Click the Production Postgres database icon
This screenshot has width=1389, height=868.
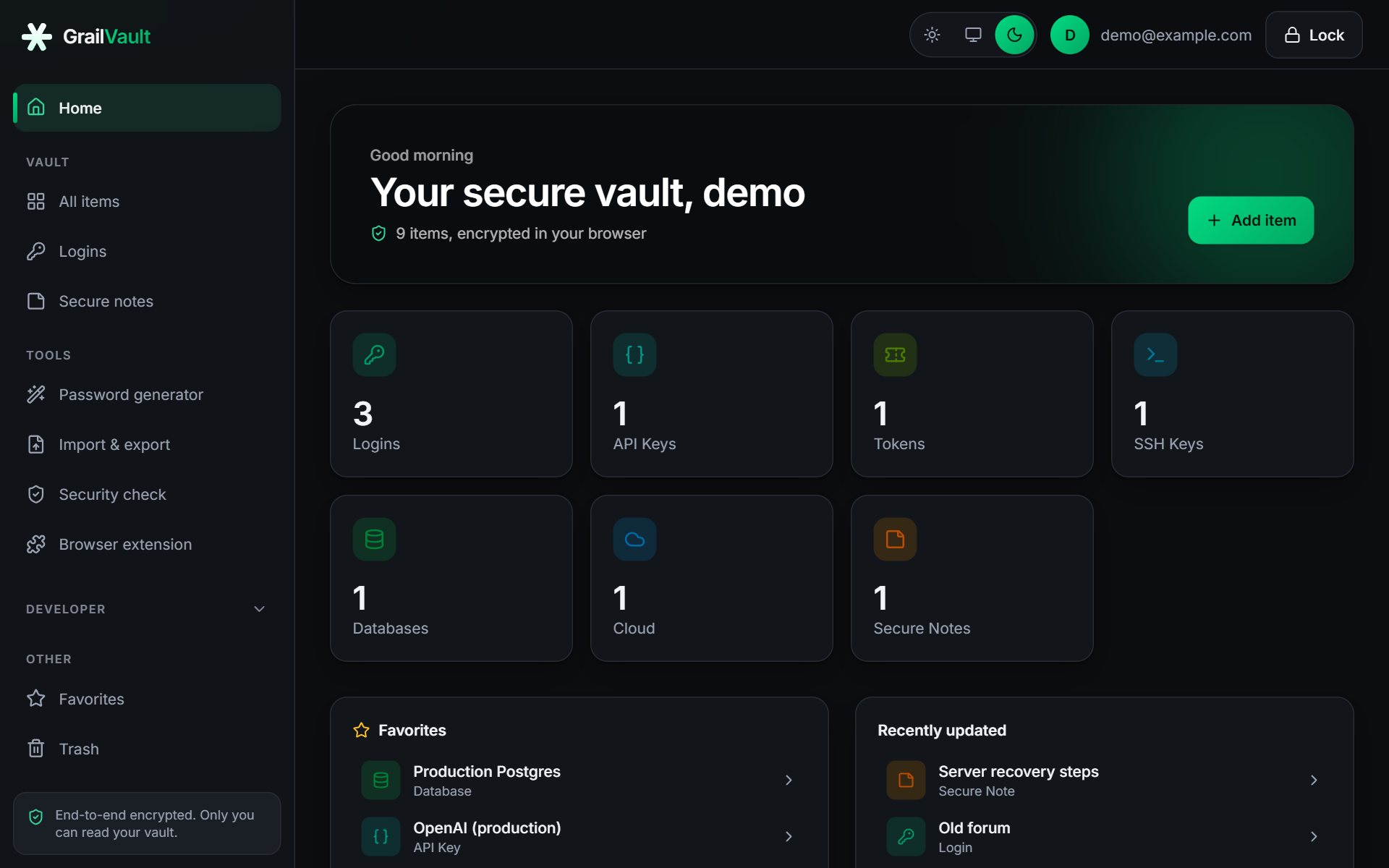point(381,780)
